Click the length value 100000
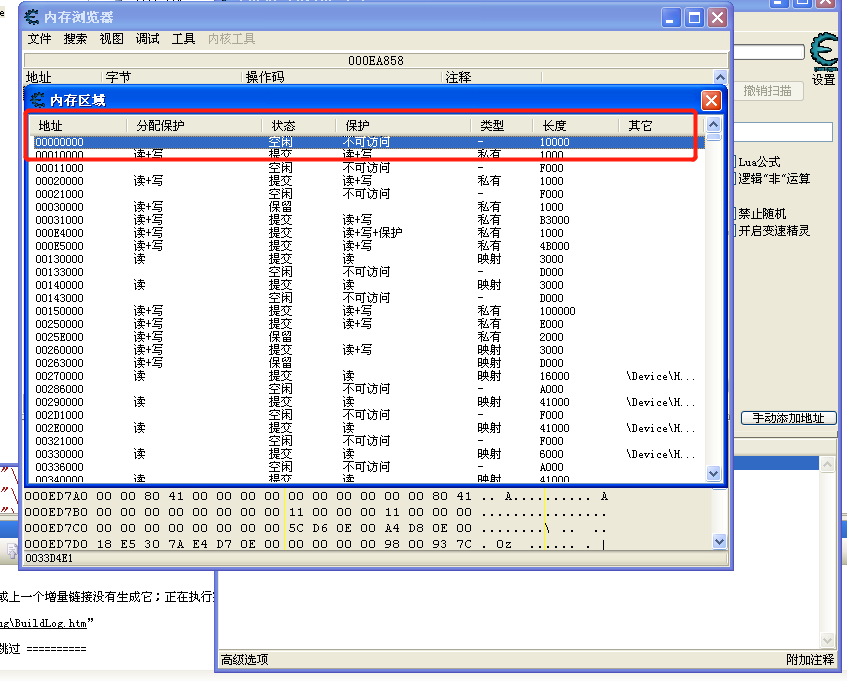This screenshot has width=847, height=681. (x=557, y=311)
